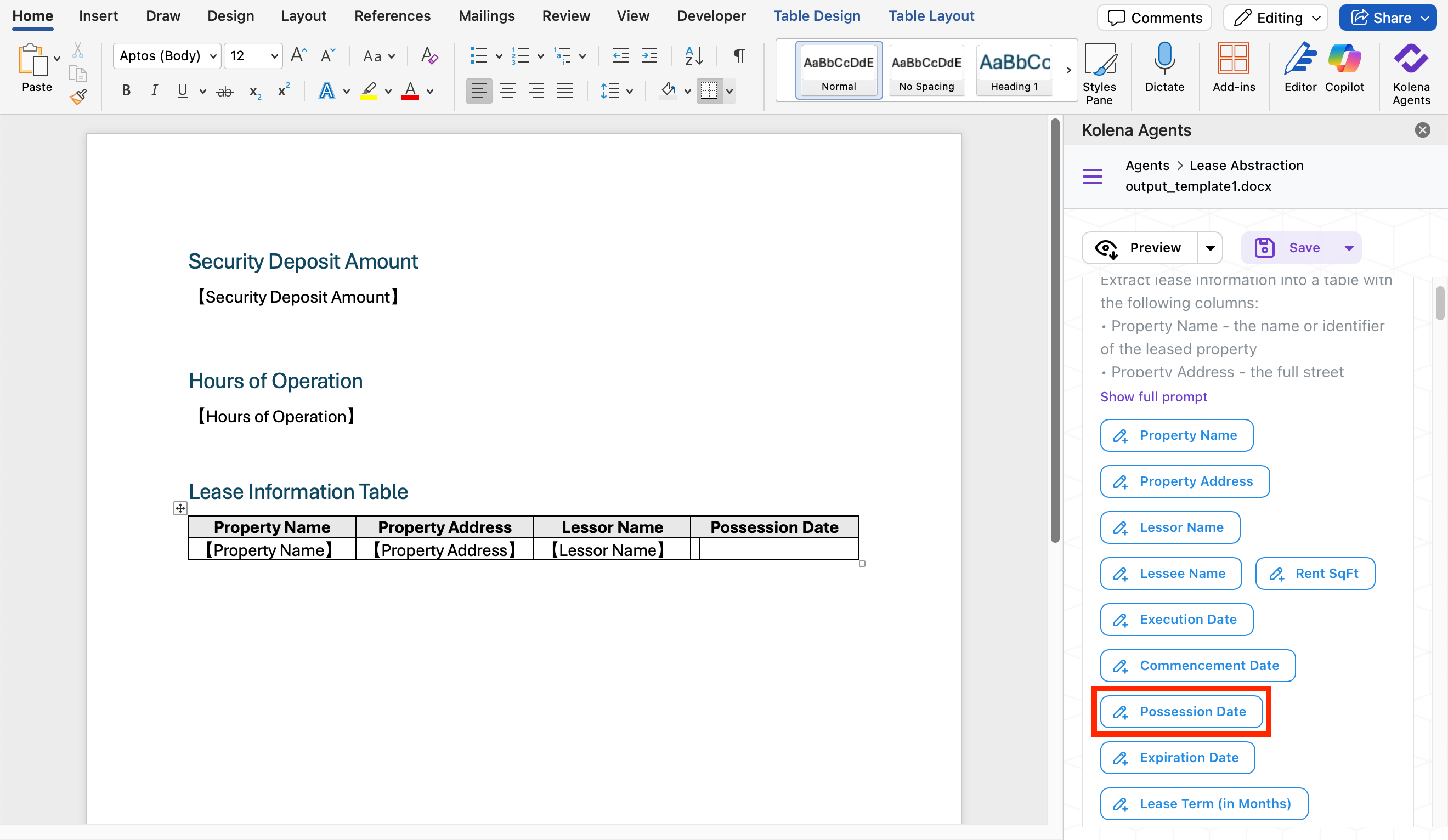Open the References ribbon tab
Image resolution: width=1448 pixels, height=840 pixels.
[392, 16]
